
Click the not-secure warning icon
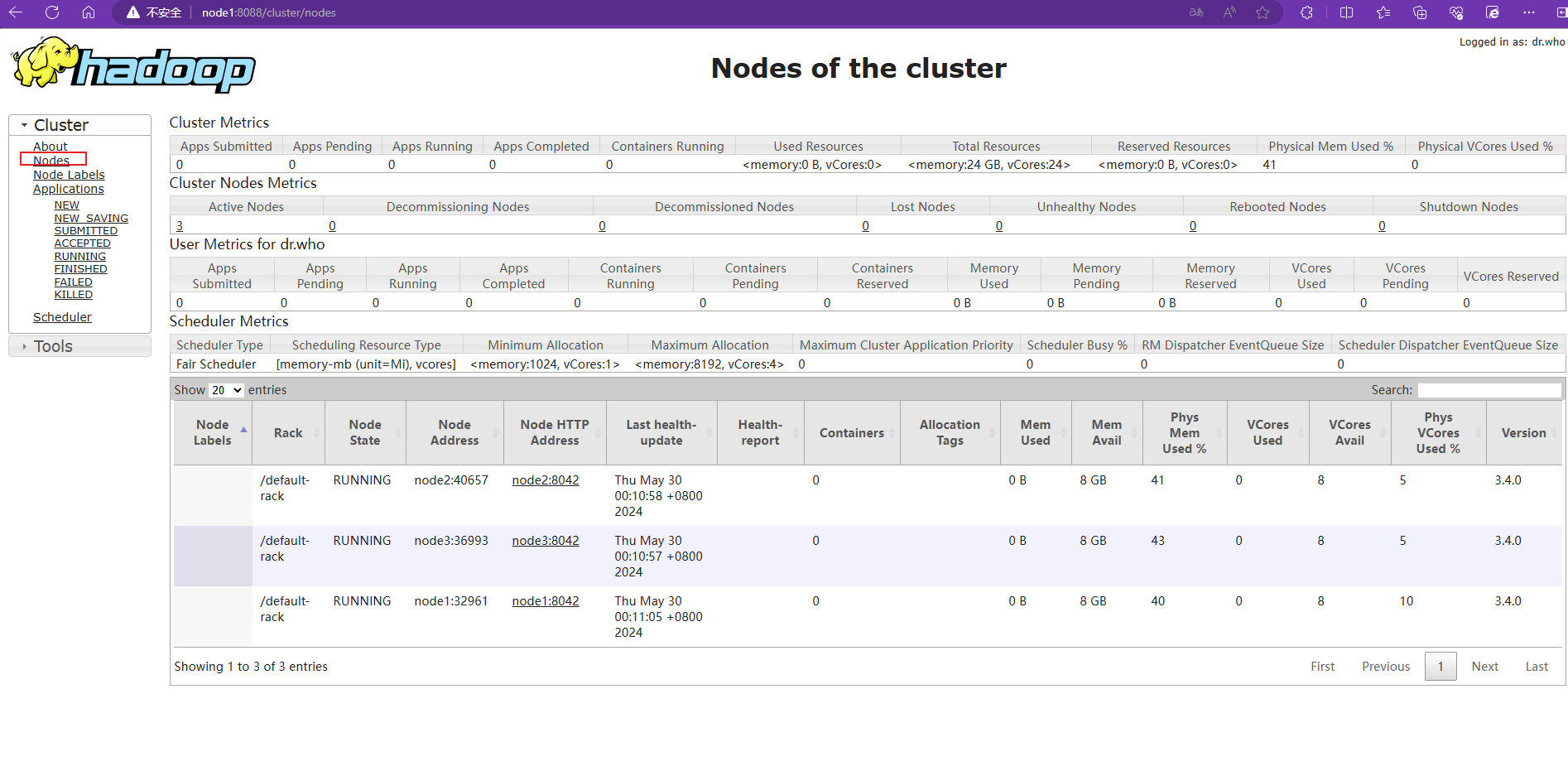coord(132,12)
